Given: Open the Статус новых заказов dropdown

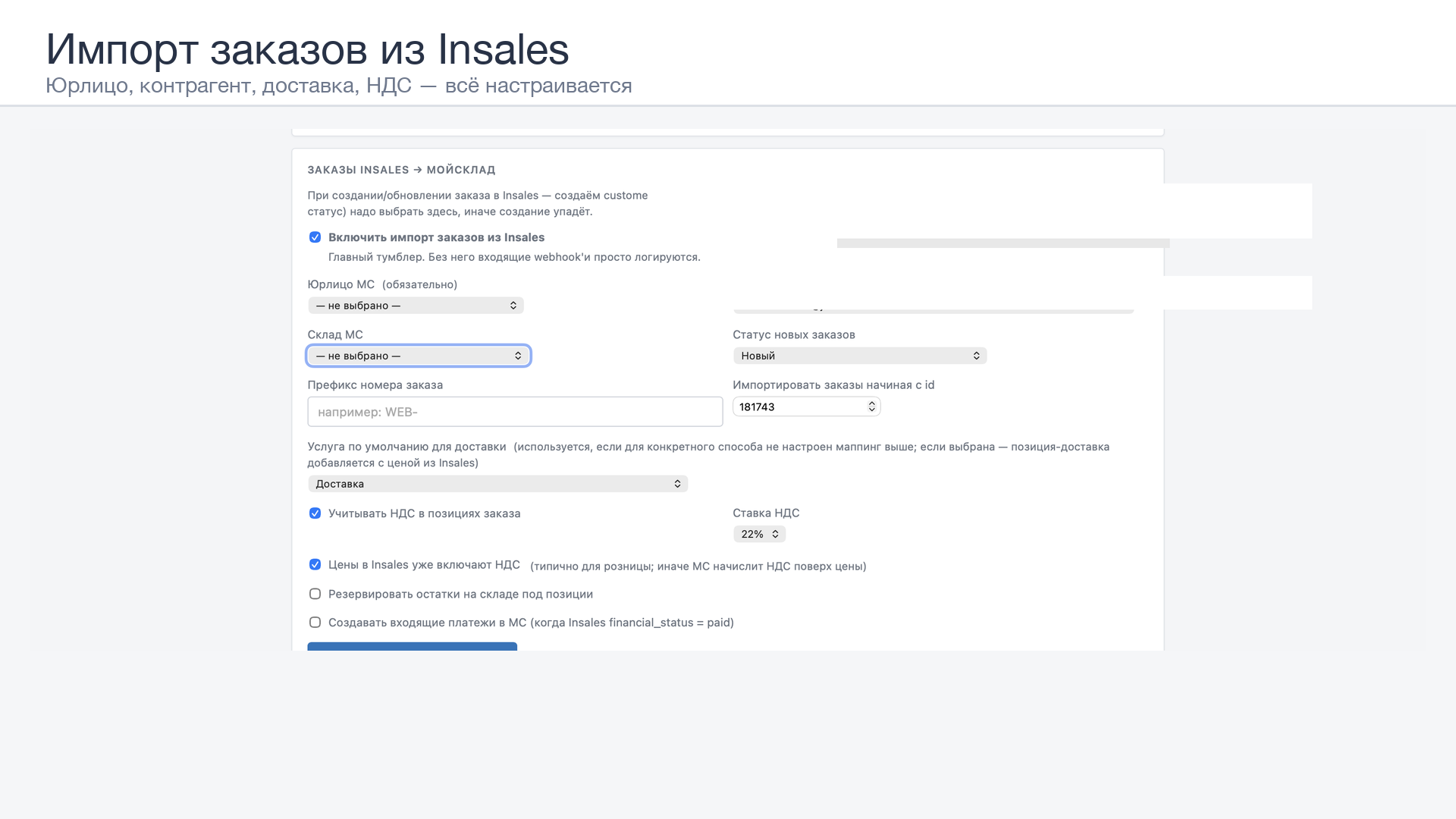Looking at the screenshot, I should pyautogui.click(x=860, y=356).
